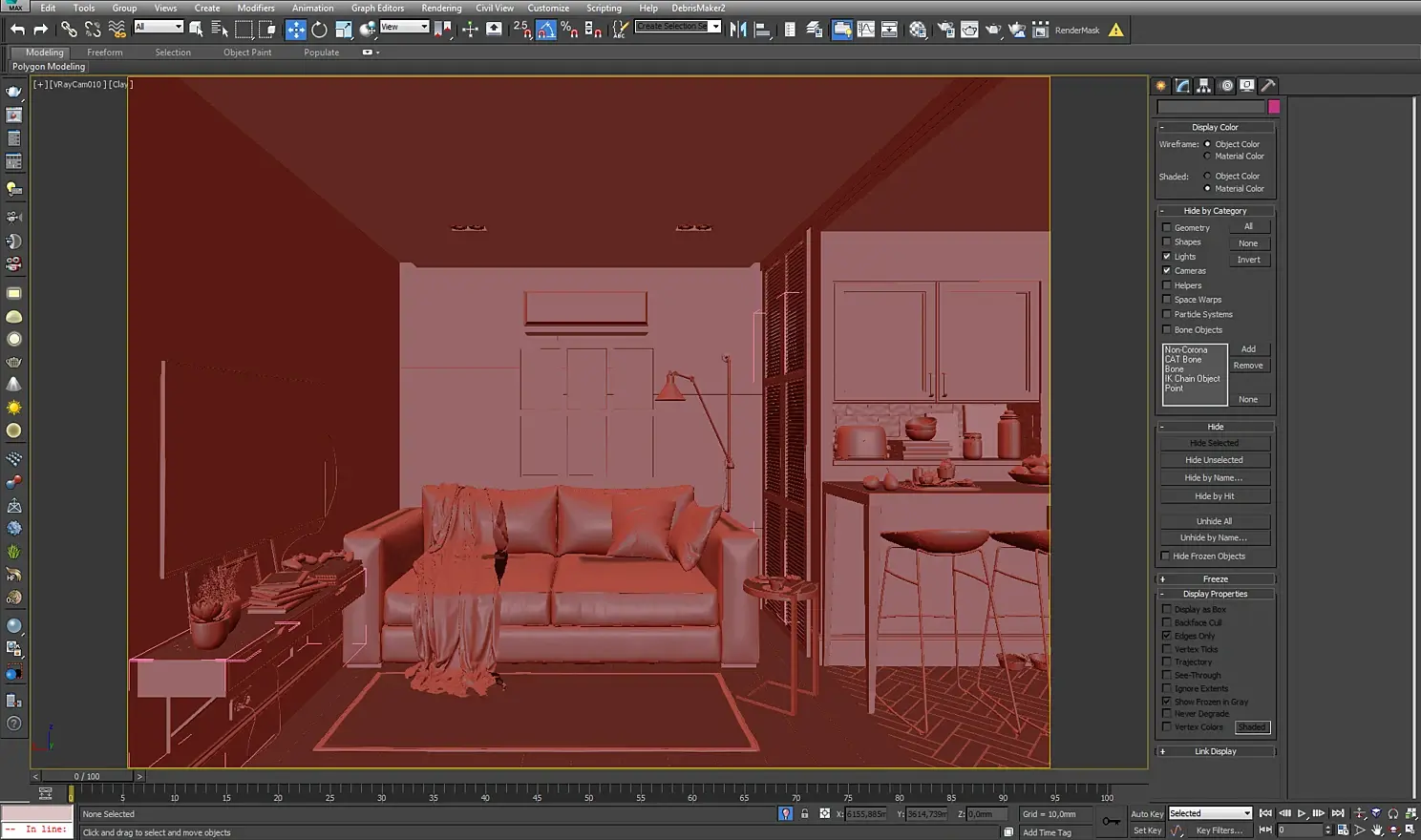The image size is (1421, 840).
Task: Open the Rendering menu
Action: (441, 8)
